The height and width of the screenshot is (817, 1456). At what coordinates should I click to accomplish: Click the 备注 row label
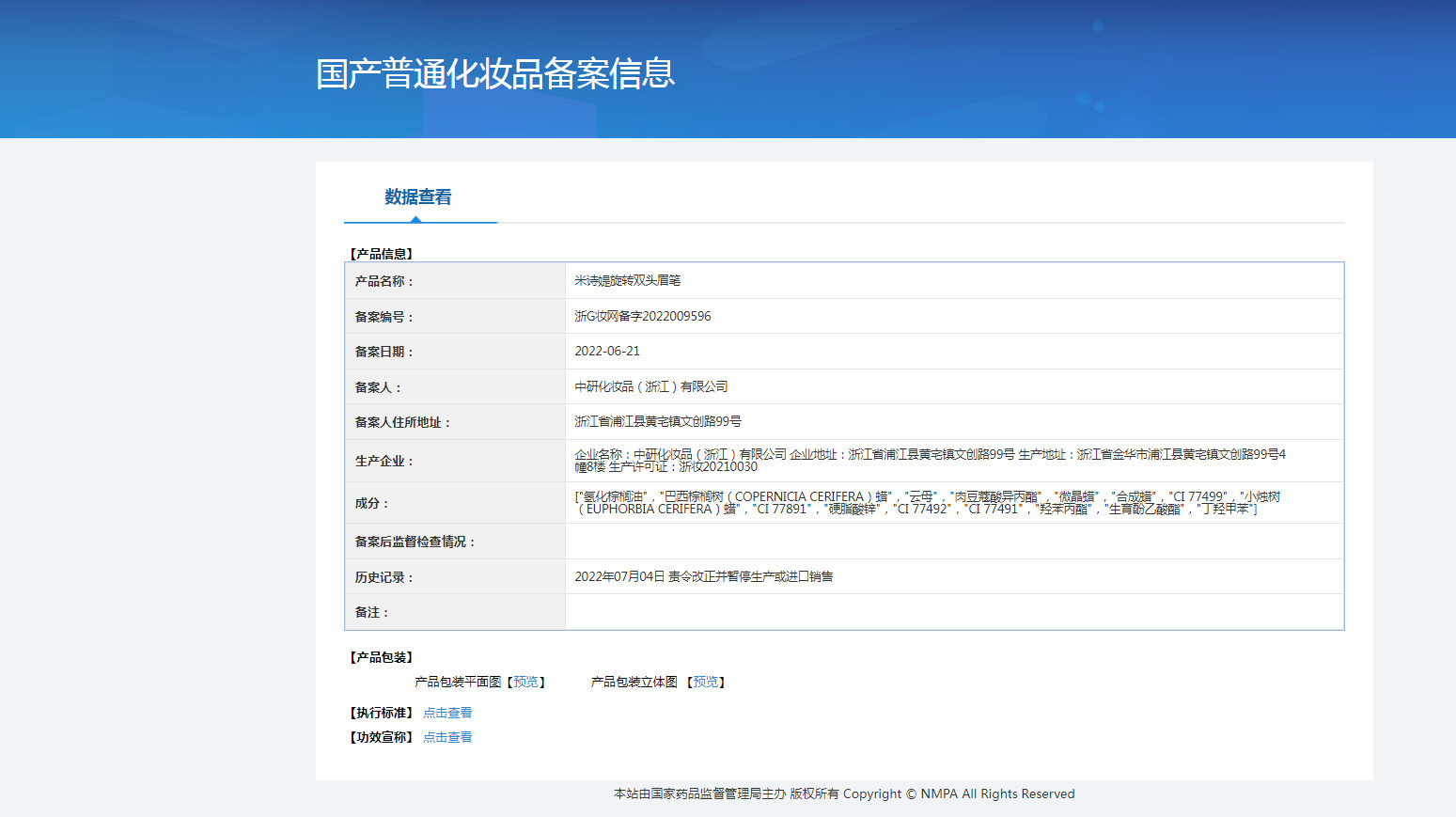[371, 612]
